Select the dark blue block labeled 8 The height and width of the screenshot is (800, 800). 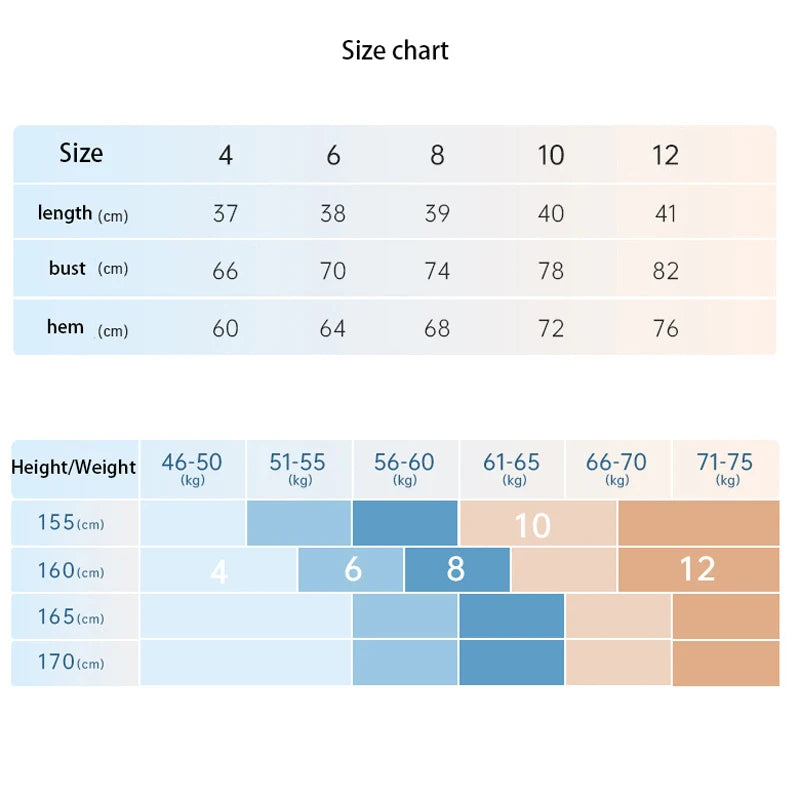click(456, 569)
